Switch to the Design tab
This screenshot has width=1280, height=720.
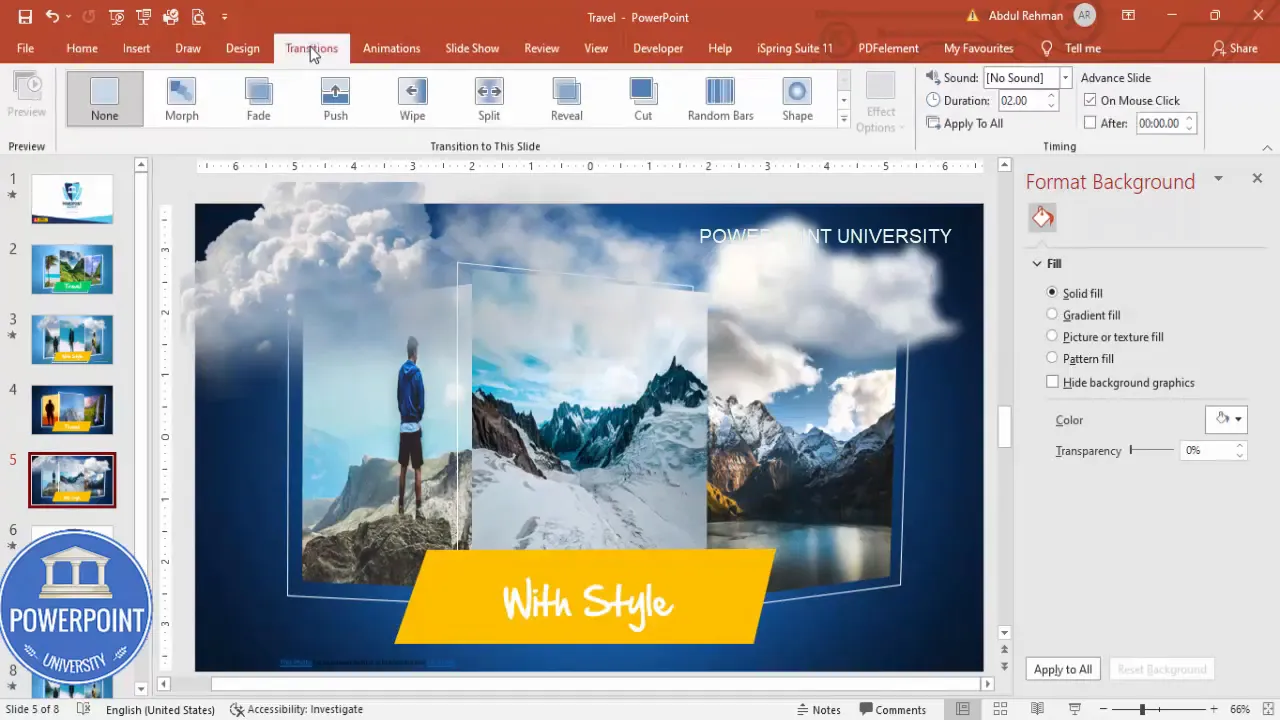243,48
